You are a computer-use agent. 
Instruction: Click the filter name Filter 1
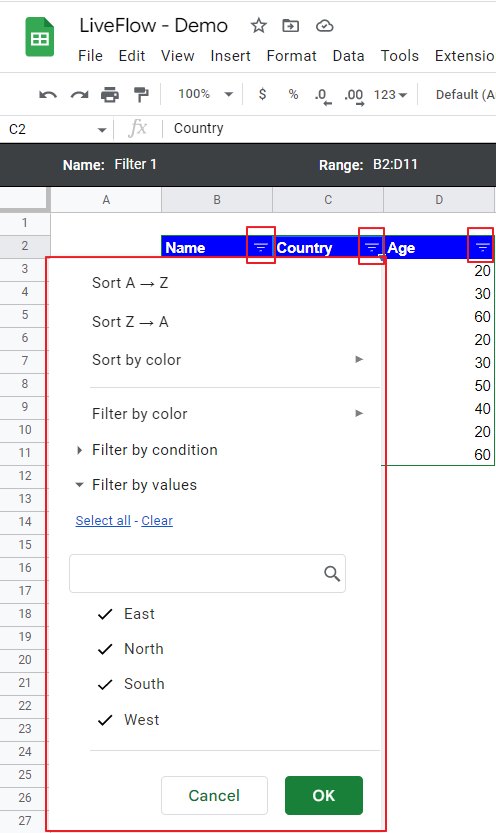135,164
